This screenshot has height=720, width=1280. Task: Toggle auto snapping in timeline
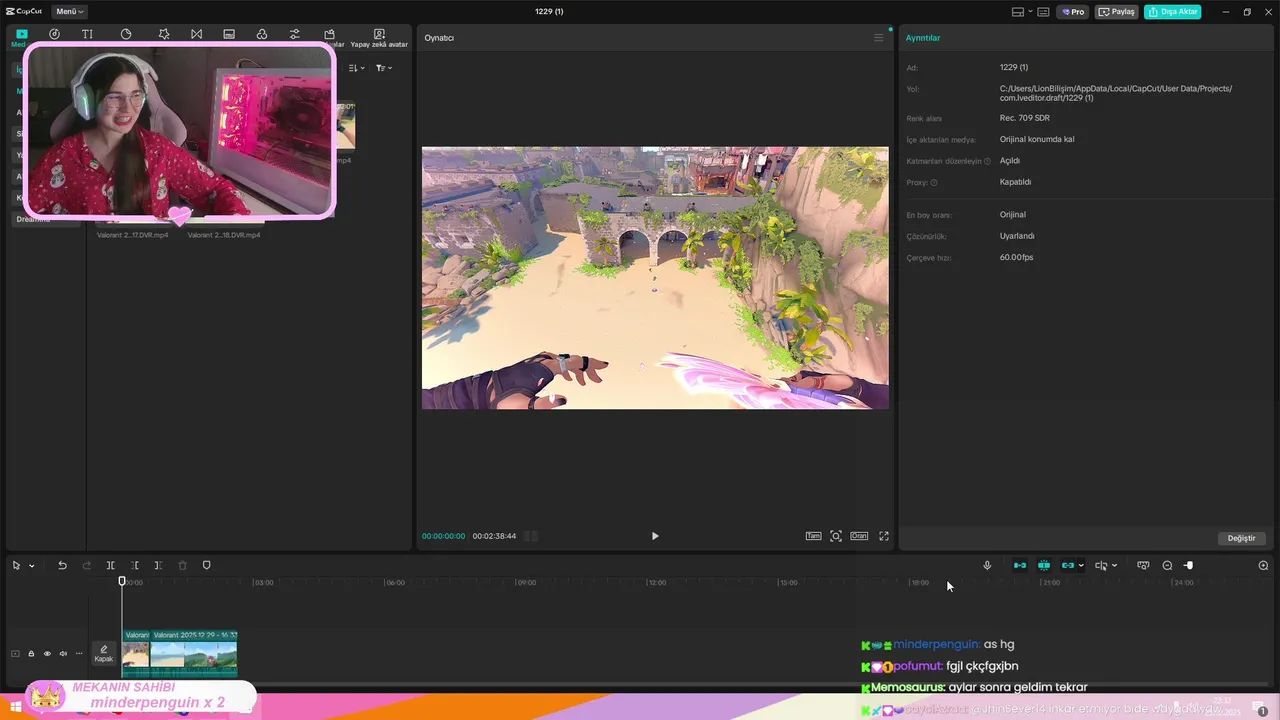(1044, 565)
